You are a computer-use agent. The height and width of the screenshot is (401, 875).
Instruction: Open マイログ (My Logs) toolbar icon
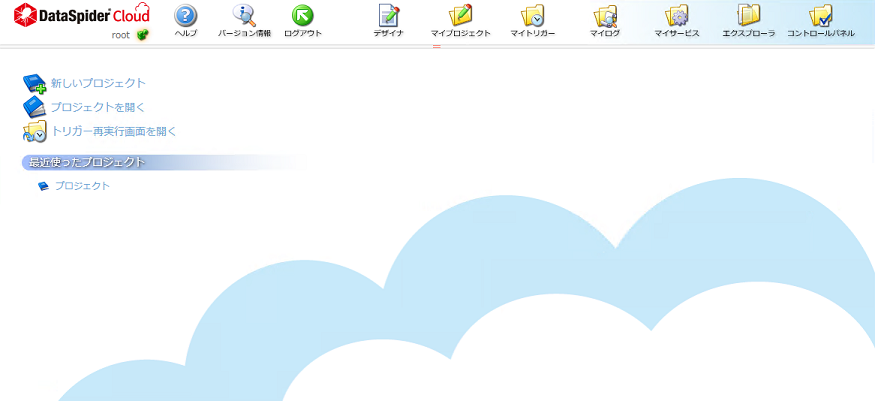(x=605, y=16)
